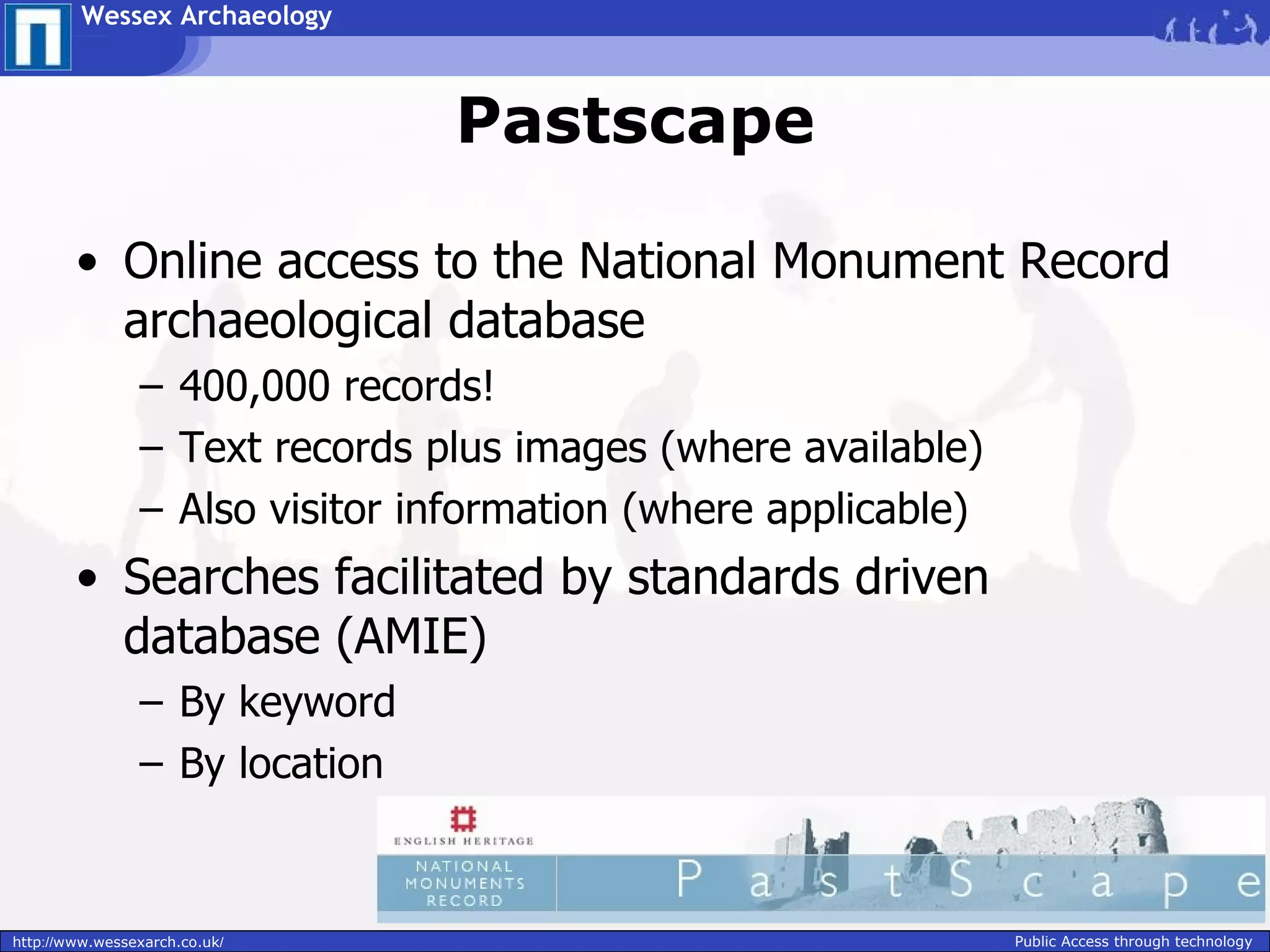Click the Wessex Archaeology logo icon
1270x952 pixels.
[38, 37]
